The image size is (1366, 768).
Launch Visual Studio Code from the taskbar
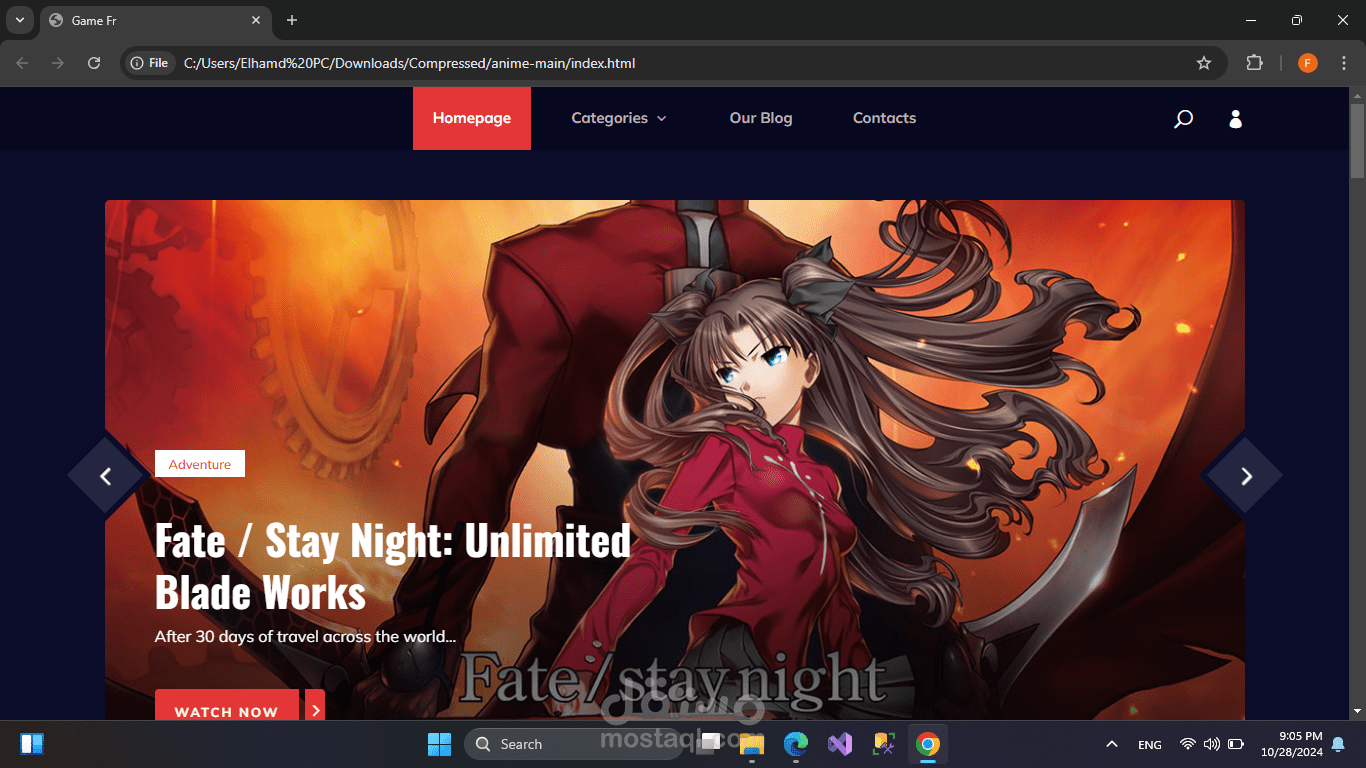coord(839,744)
